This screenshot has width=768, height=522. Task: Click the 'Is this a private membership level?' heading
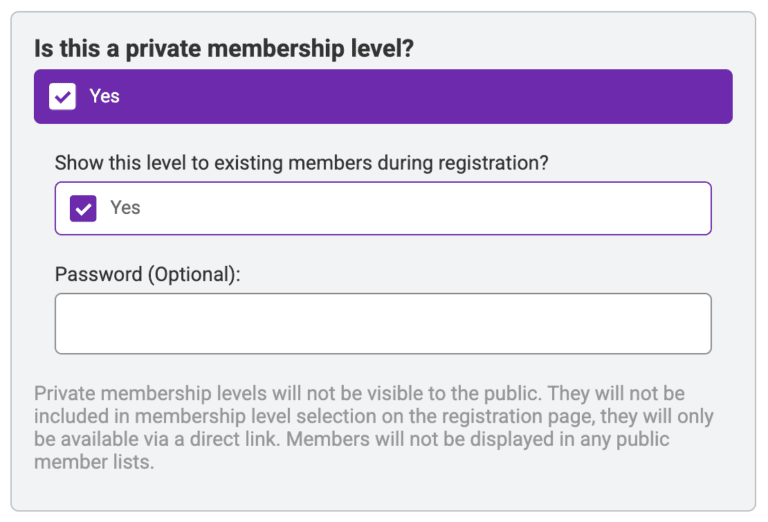(224, 49)
